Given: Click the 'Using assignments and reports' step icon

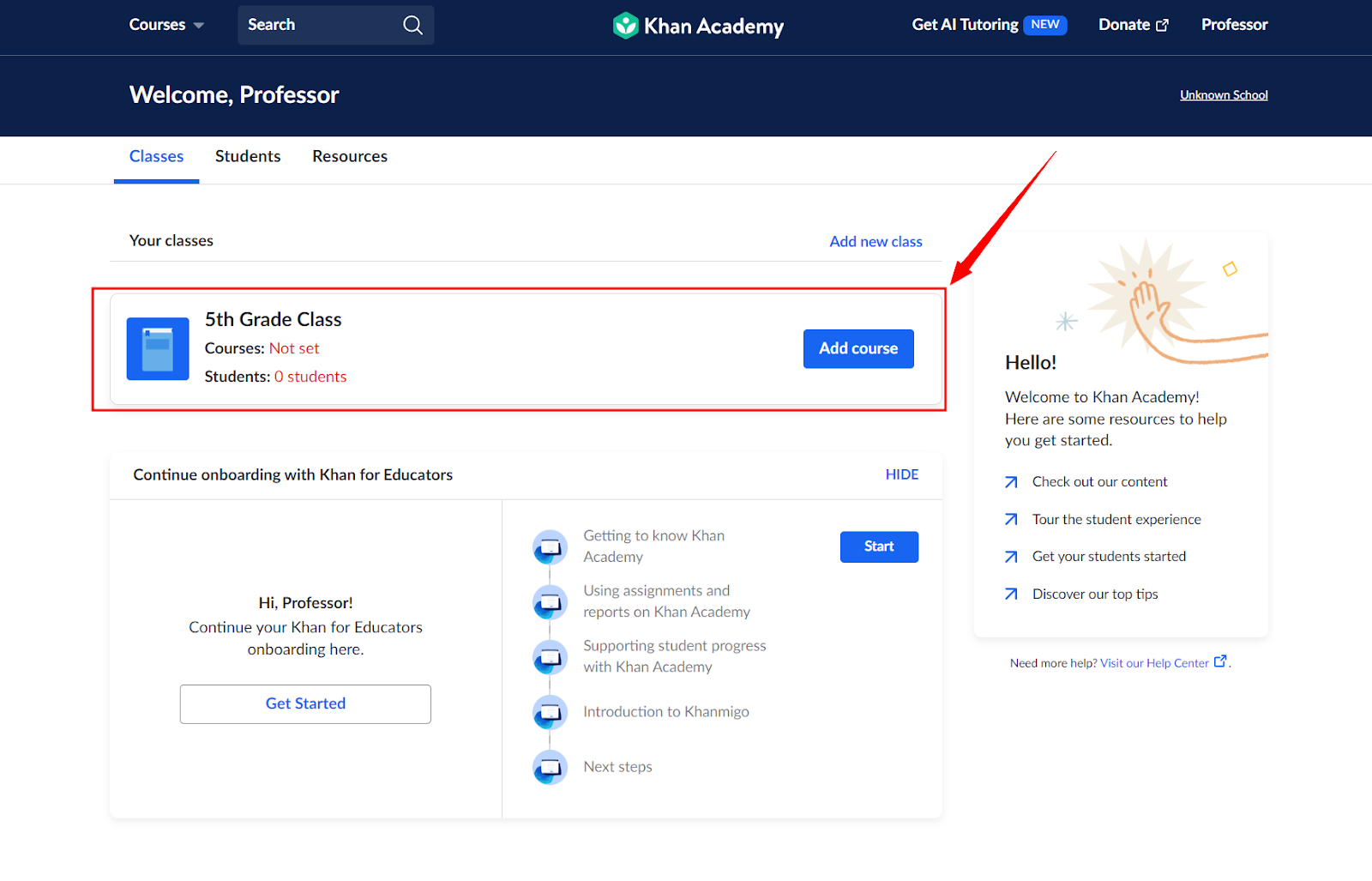Looking at the screenshot, I should click(550, 601).
